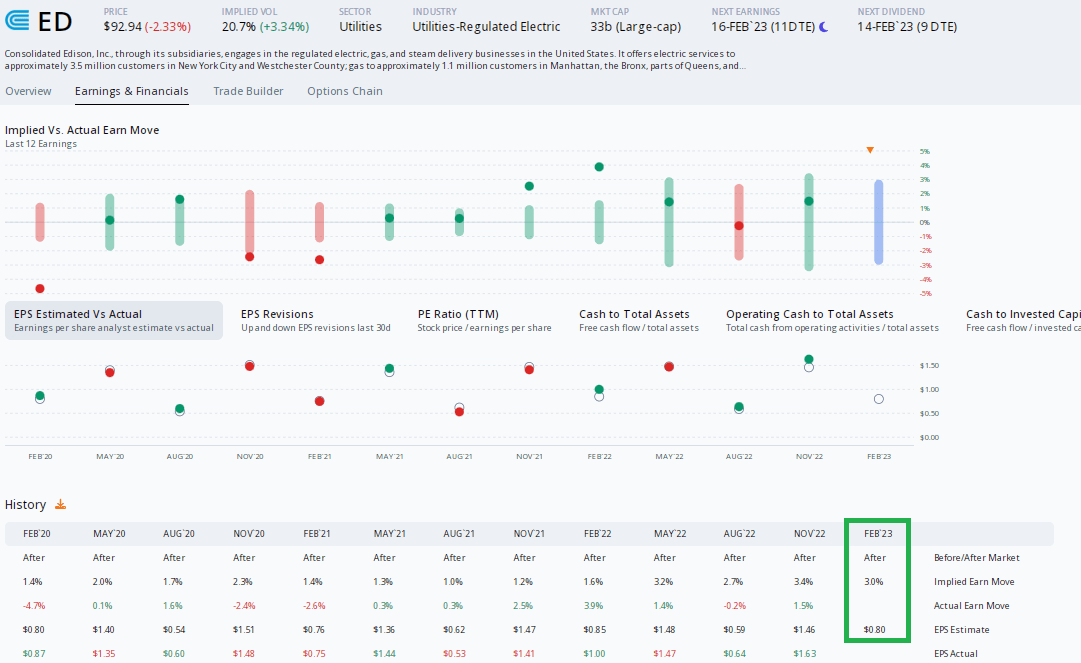Click the Implied Earn Move row label
Viewport: 1081px width, 663px height.
pos(974,582)
